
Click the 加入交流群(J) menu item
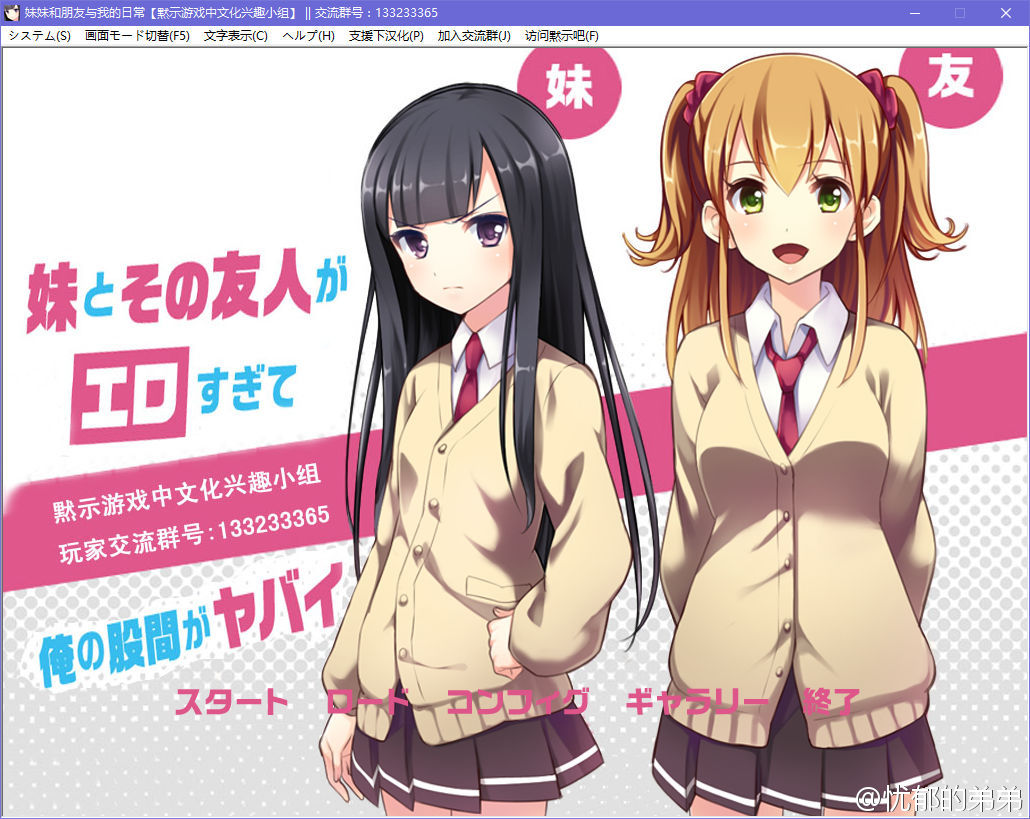coord(474,35)
